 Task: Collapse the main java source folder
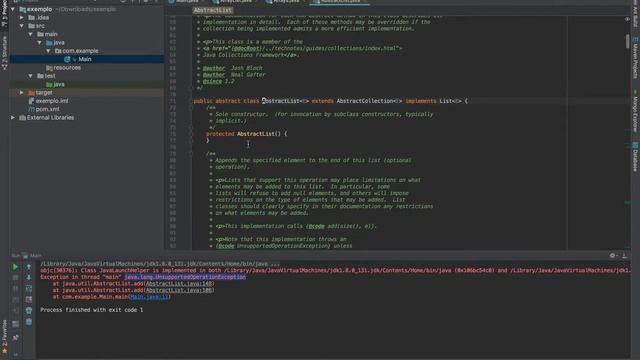point(40,42)
